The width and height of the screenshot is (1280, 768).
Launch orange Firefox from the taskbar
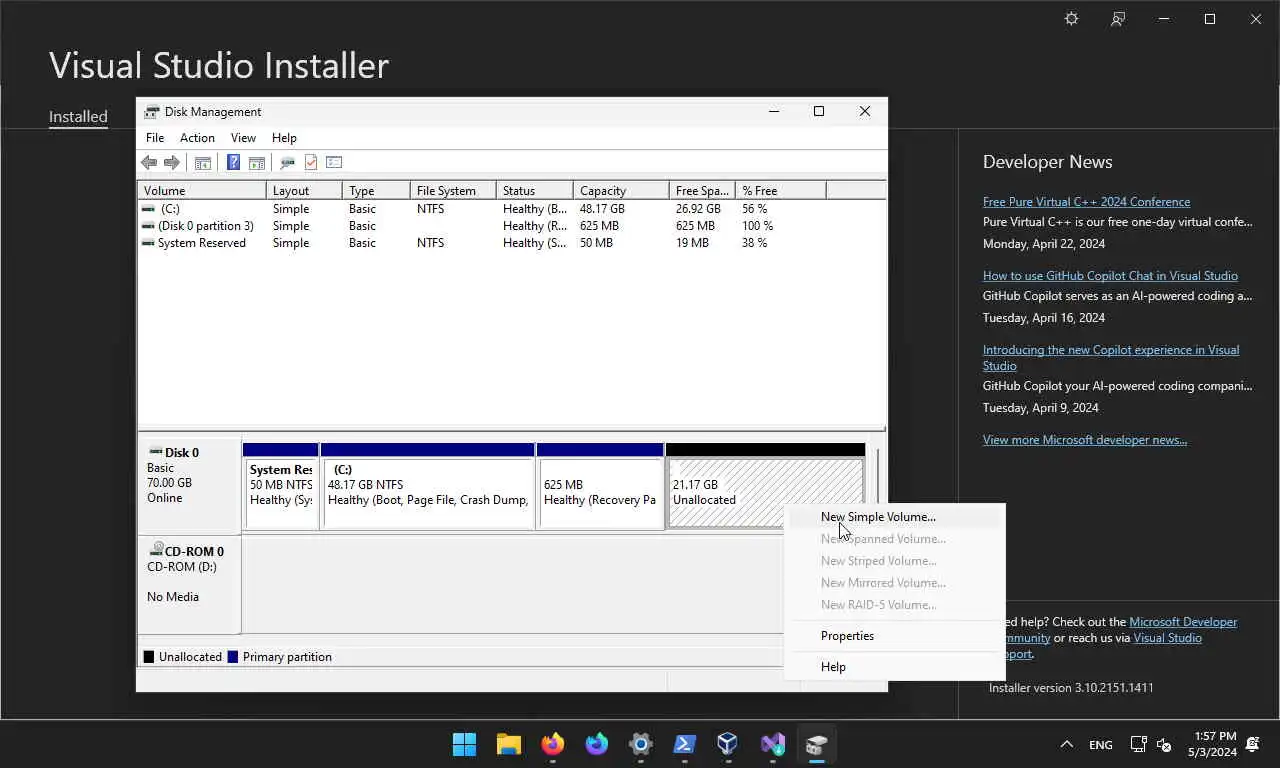[553, 744]
